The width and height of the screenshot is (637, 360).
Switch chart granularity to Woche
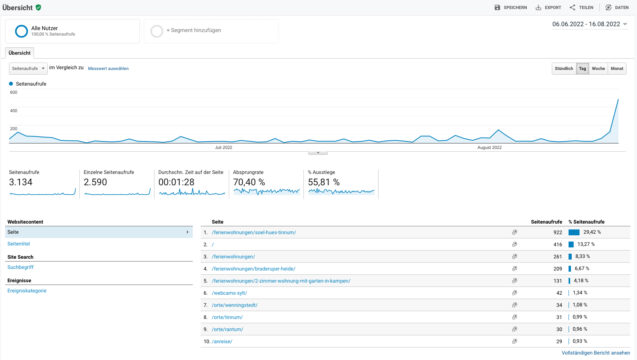click(x=598, y=69)
